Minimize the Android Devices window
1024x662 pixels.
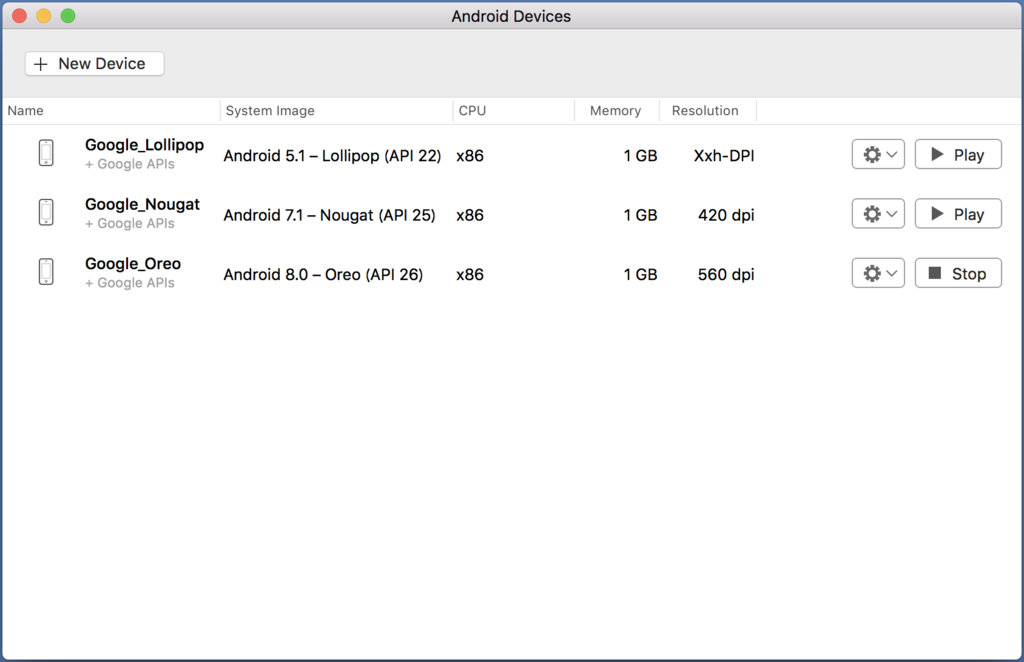(x=44, y=16)
